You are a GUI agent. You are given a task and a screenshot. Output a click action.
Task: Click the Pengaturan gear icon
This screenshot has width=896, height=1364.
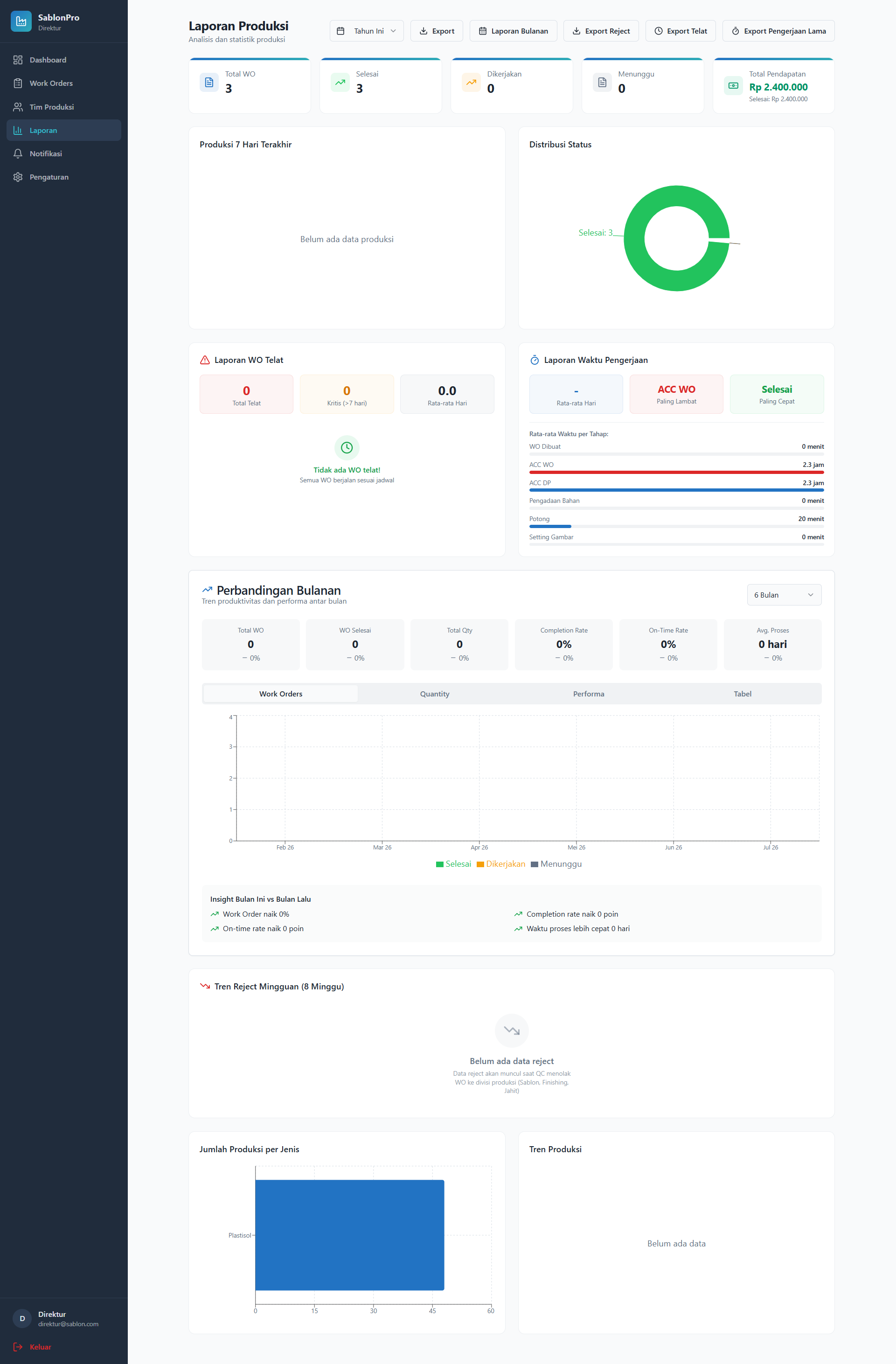(x=18, y=177)
